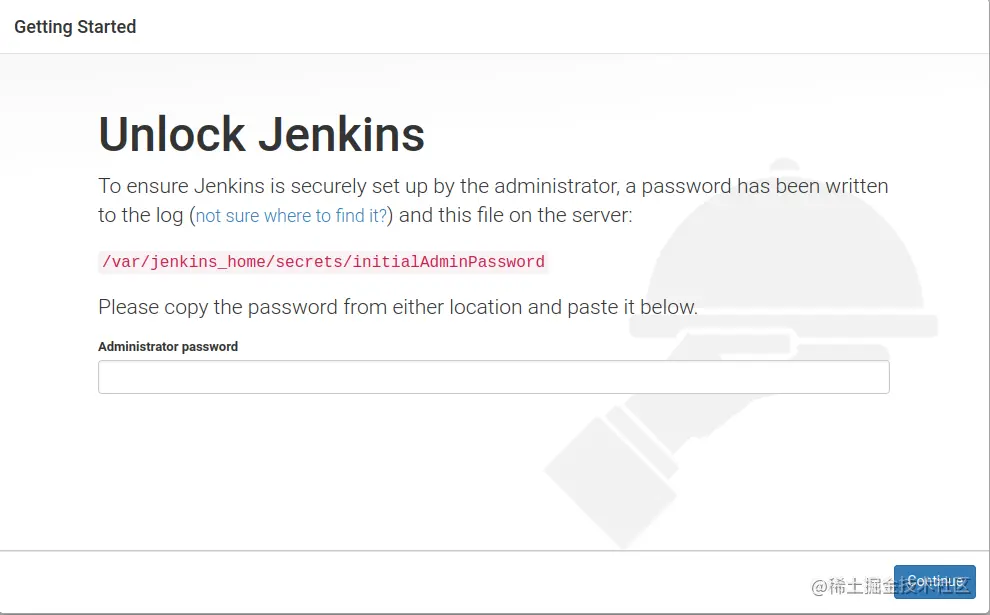Click the Getting Started header title

point(75,27)
